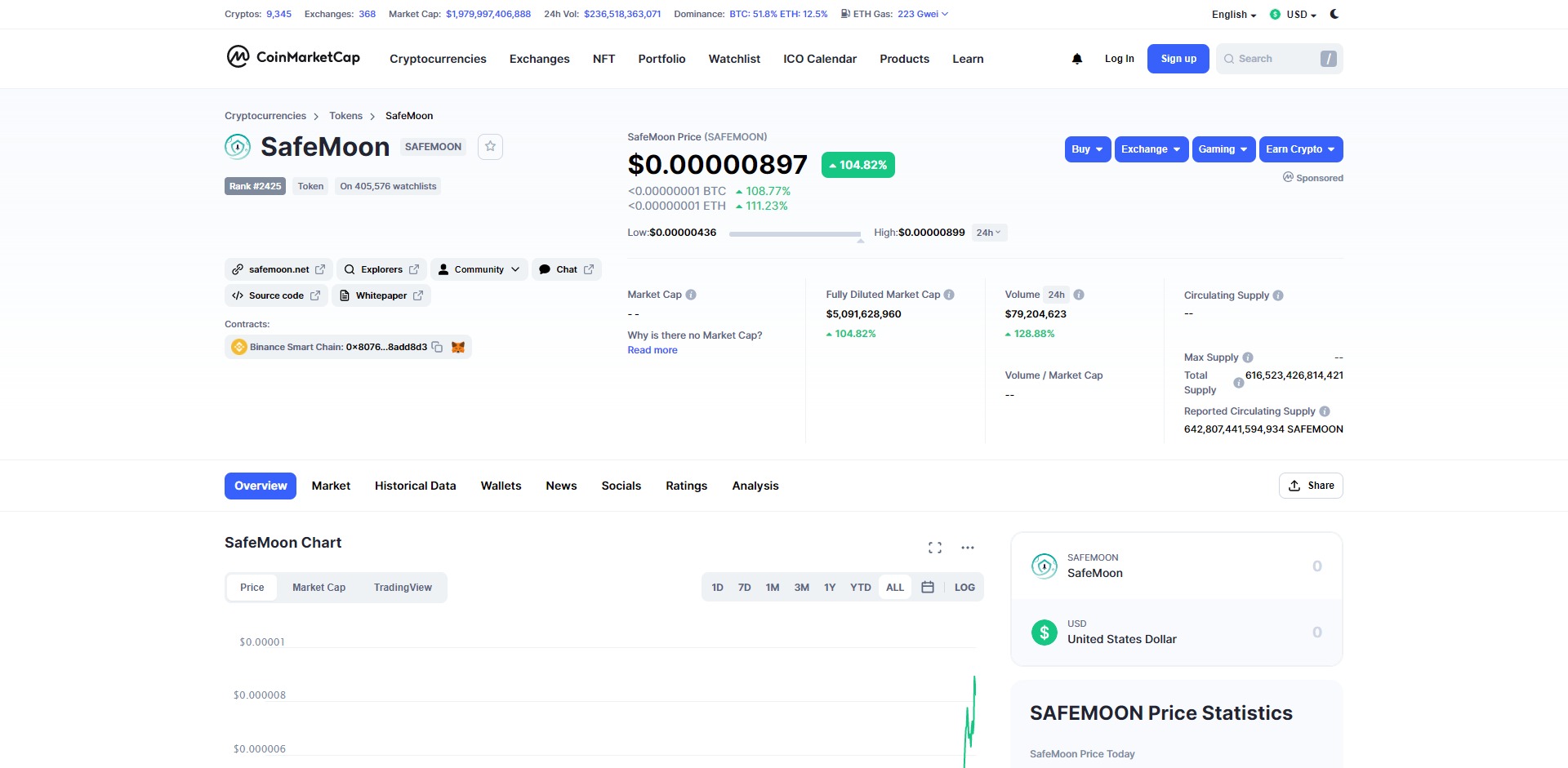This screenshot has width=1568, height=768.
Task: Click the SafeMoon coin logo beside title
Action: 238,147
